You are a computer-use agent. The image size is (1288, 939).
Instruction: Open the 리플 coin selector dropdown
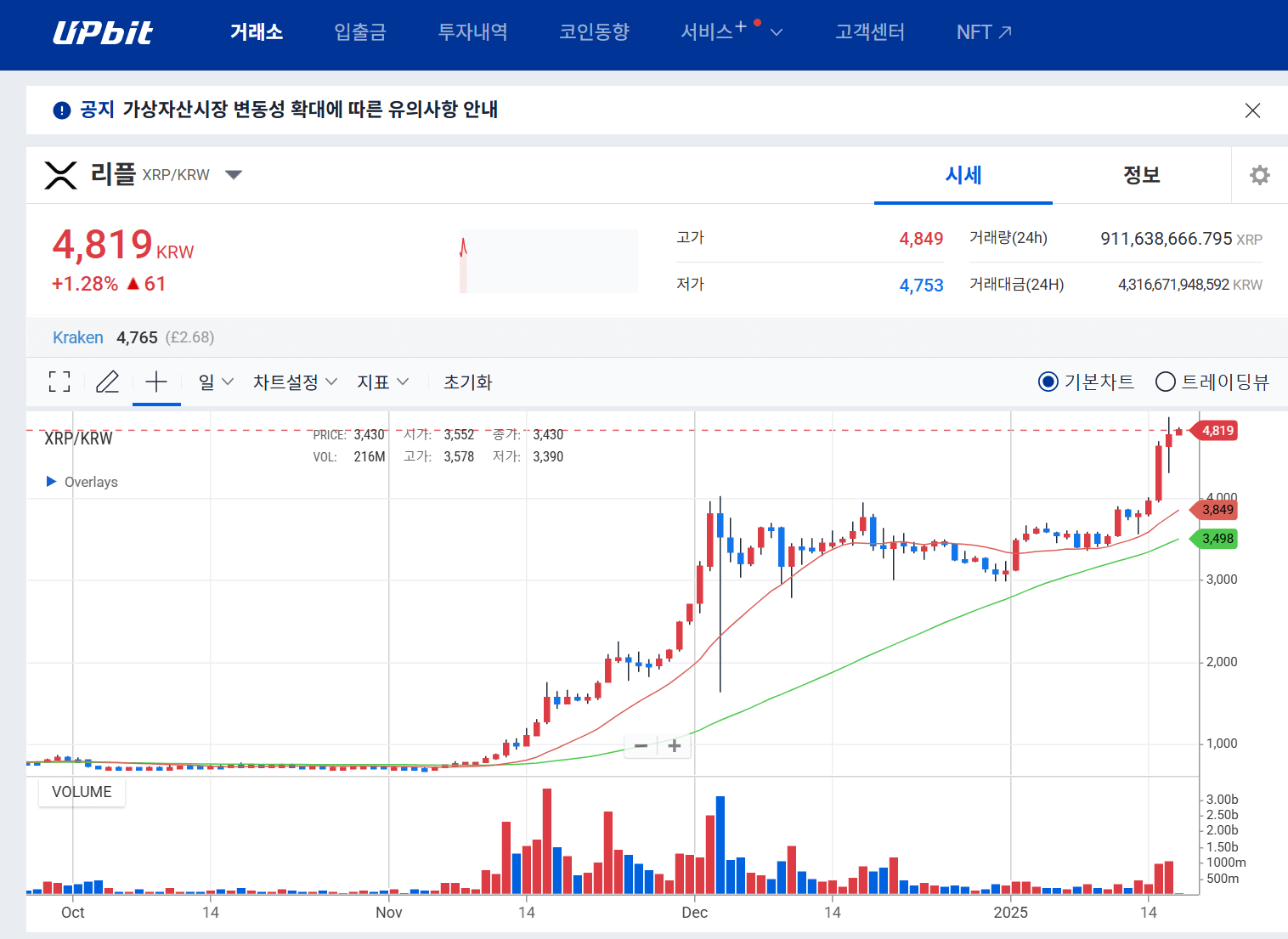coord(234,174)
